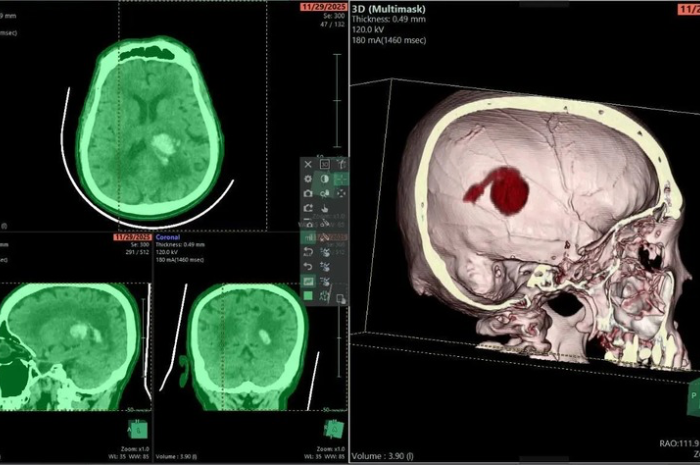This screenshot has width=700, height=465.
Task: Toggle the highlighted green focus-frame icon
Action: [x=341, y=179]
